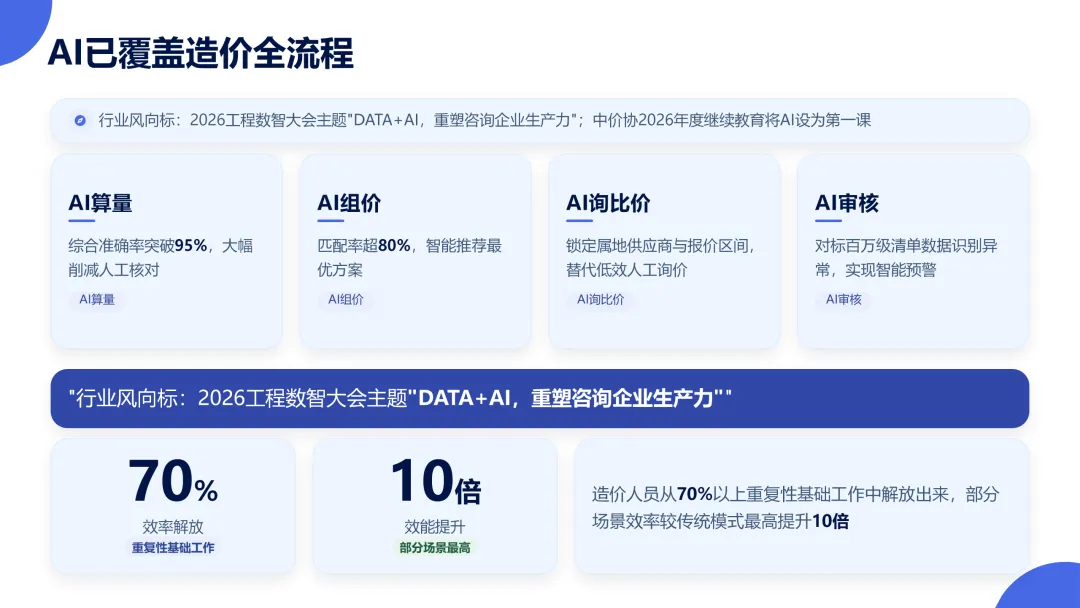Click the large 70% statistic
The height and width of the screenshot is (608, 1080).
click(x=173, y=481)
